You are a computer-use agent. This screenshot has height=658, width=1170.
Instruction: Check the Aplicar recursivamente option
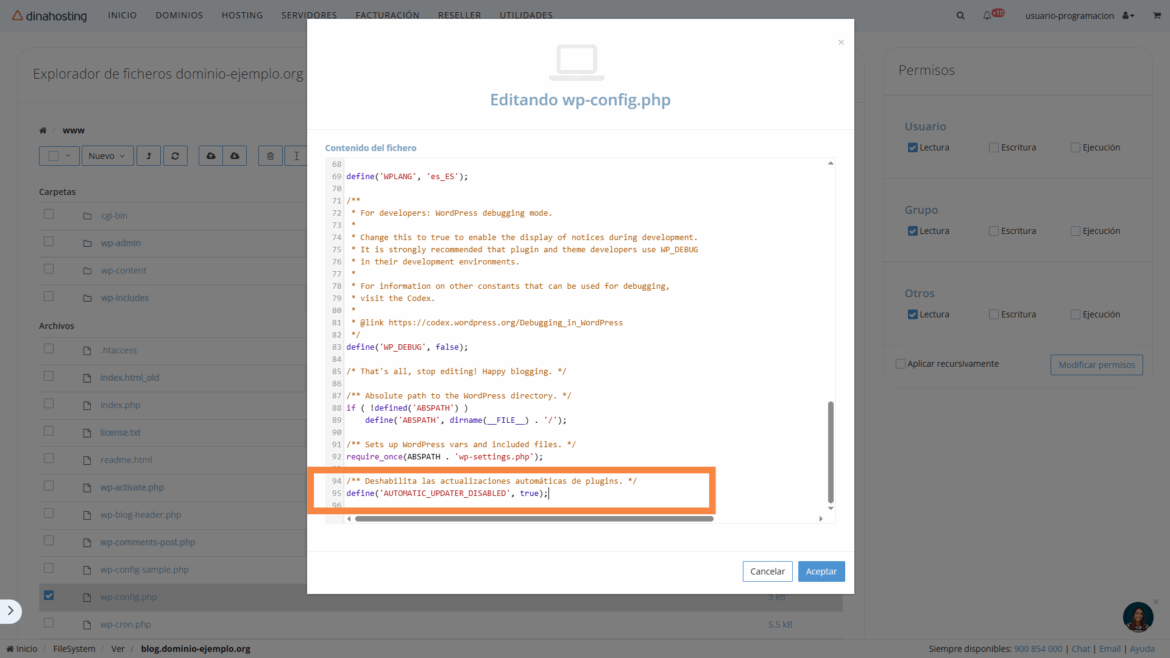pos(901,364)
